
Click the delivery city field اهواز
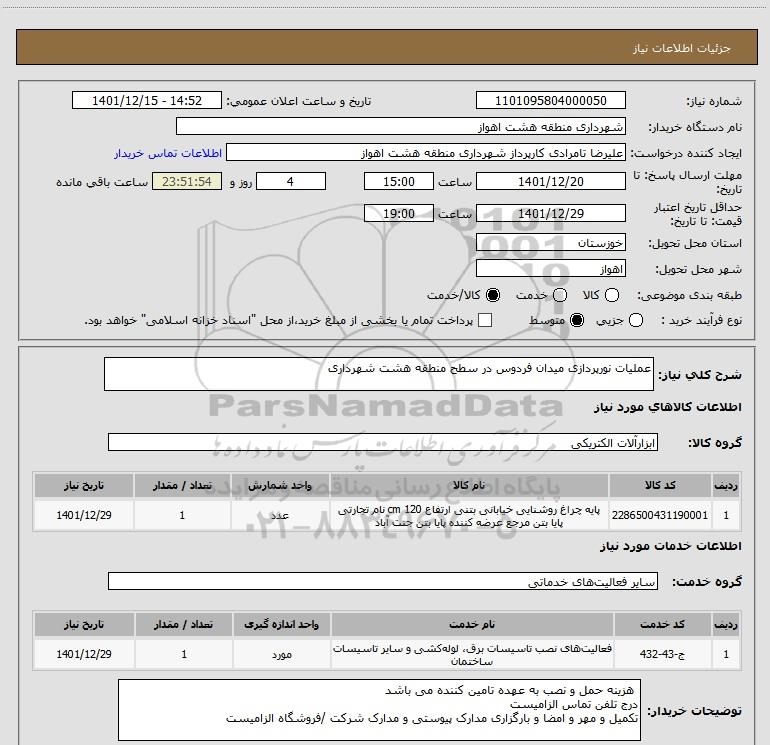(x=550, y=268)
